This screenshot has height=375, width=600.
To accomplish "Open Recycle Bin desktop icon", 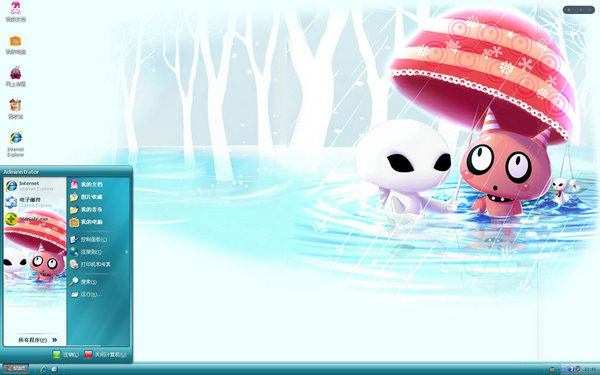I will coord(16,109).
